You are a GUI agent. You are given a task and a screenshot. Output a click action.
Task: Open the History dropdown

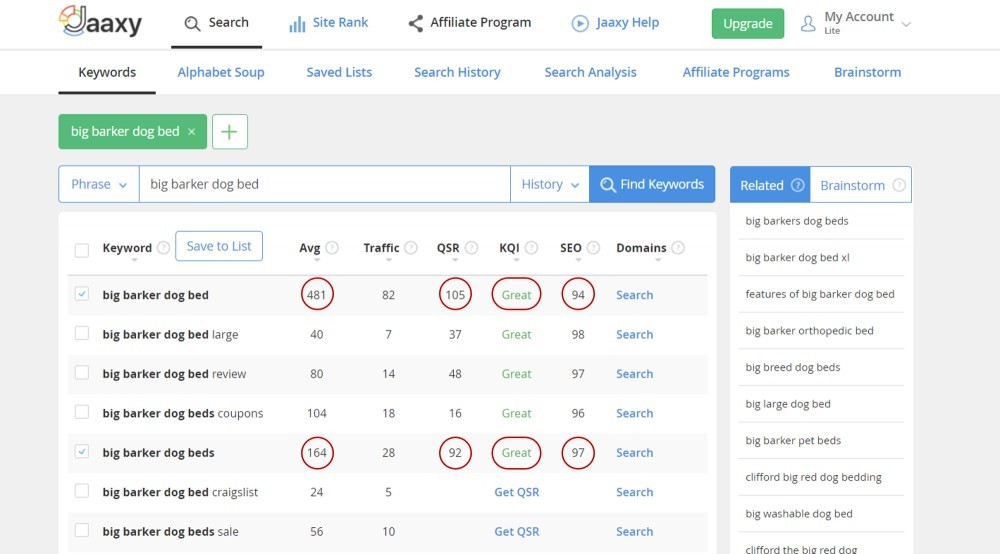[550, 184]
